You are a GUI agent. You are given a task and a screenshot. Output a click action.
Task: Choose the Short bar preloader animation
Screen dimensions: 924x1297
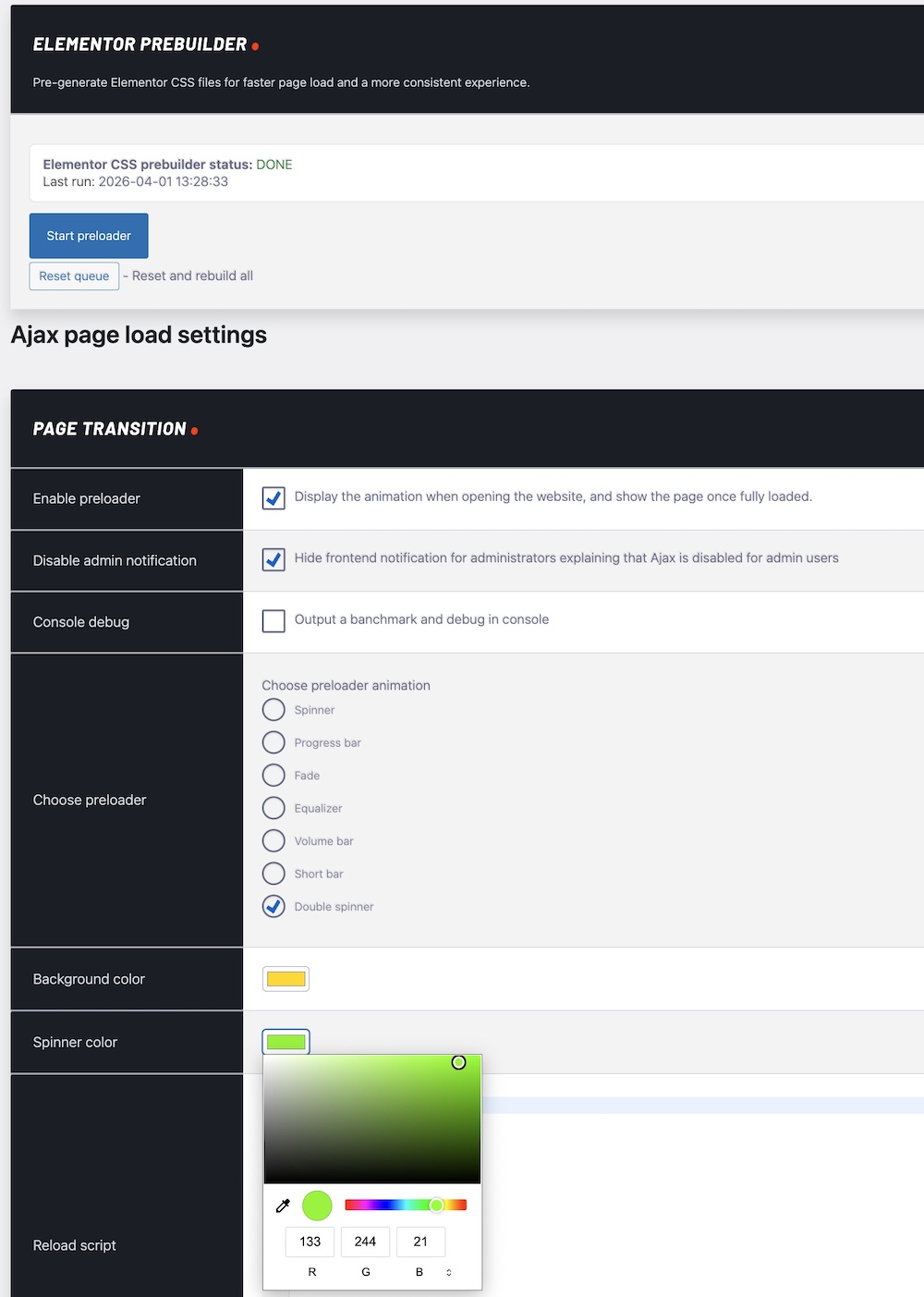[274, 874]
